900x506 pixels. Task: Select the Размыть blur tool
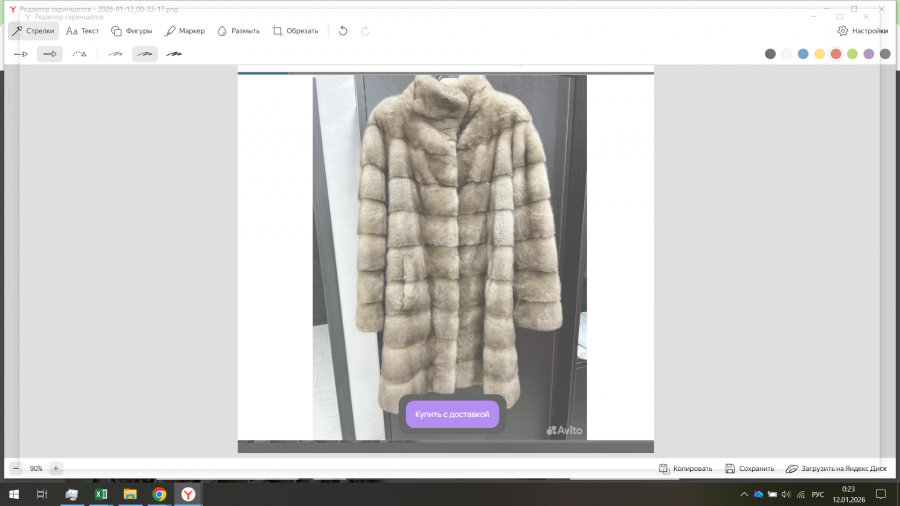[x=238, y=31]
